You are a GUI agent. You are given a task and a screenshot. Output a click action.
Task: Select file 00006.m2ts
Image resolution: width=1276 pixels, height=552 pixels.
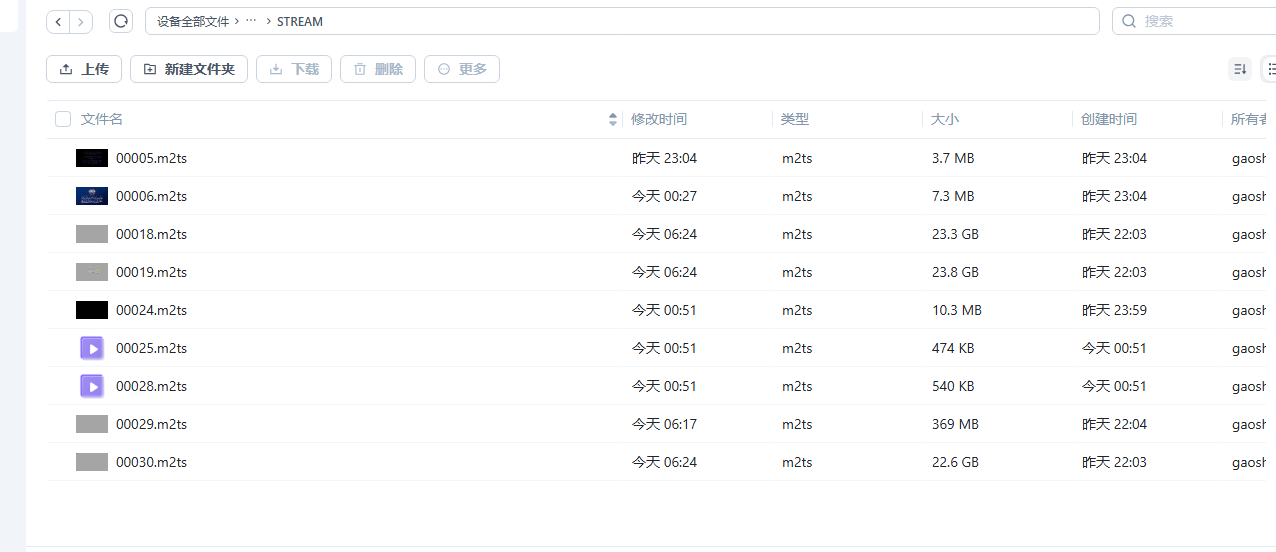point(151,196)
